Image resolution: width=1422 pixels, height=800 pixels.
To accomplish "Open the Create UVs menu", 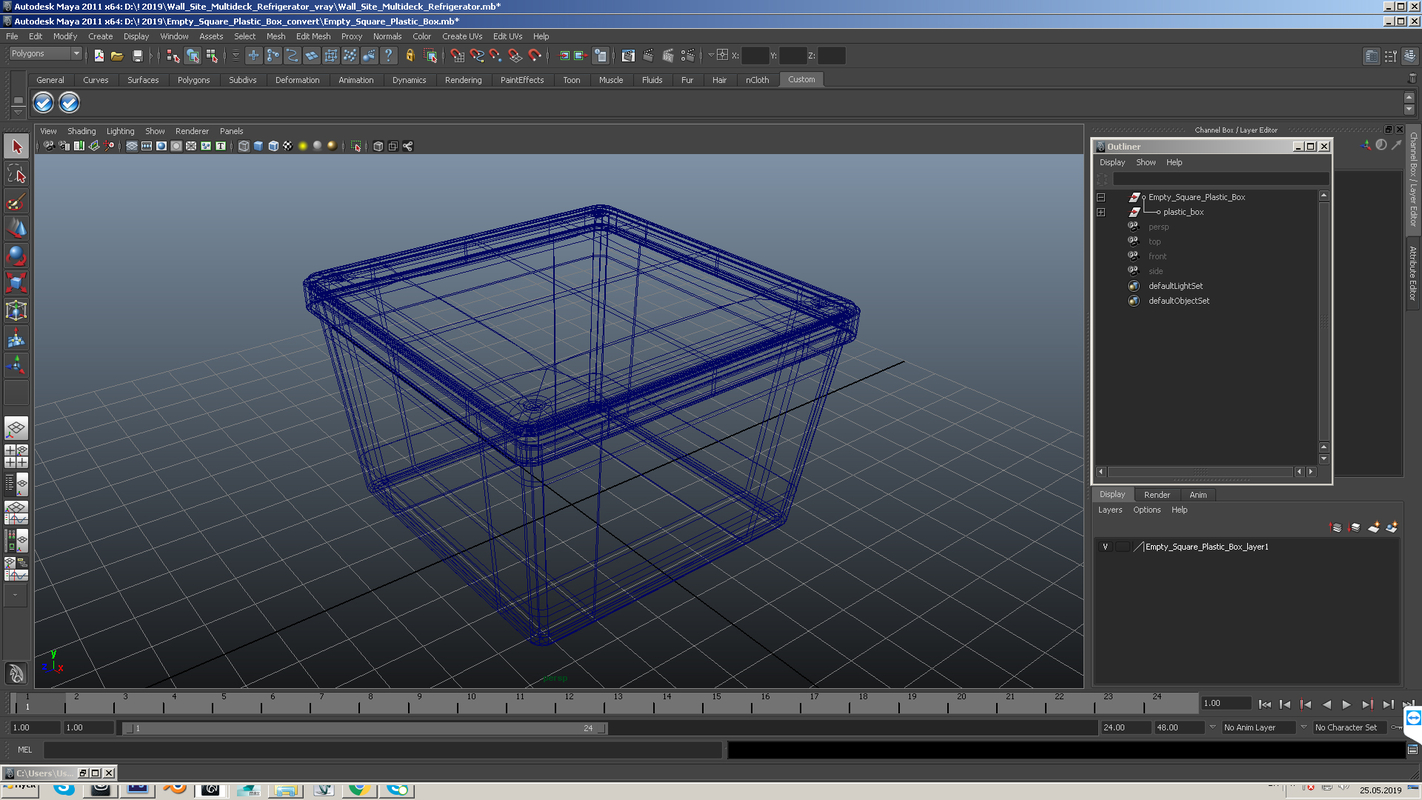I will click(462, 36).
